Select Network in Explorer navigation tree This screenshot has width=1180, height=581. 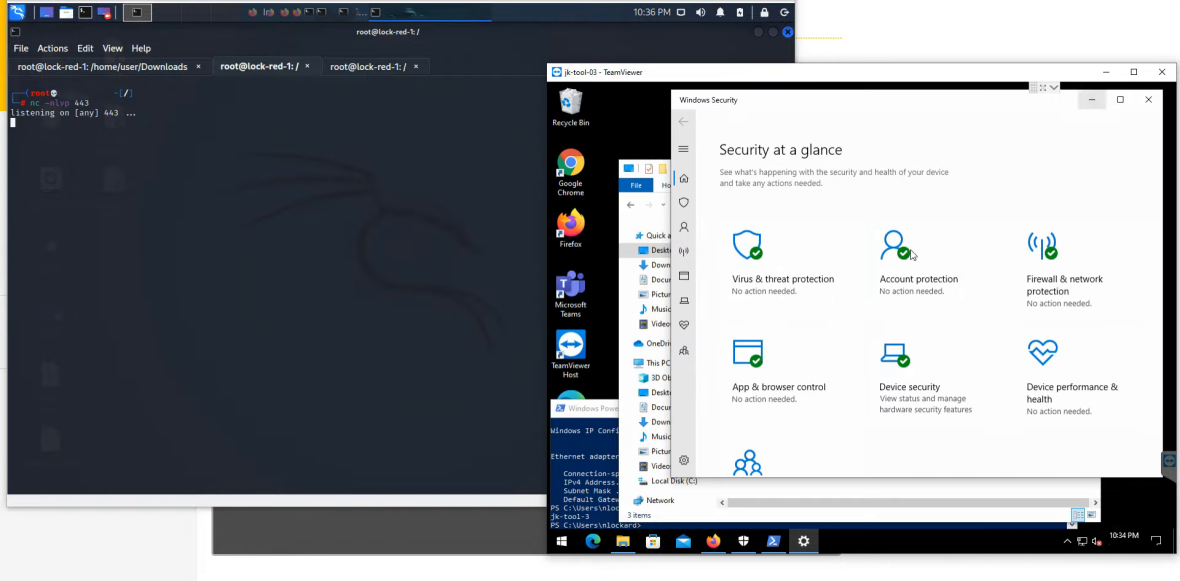click(x=654, y=500)
